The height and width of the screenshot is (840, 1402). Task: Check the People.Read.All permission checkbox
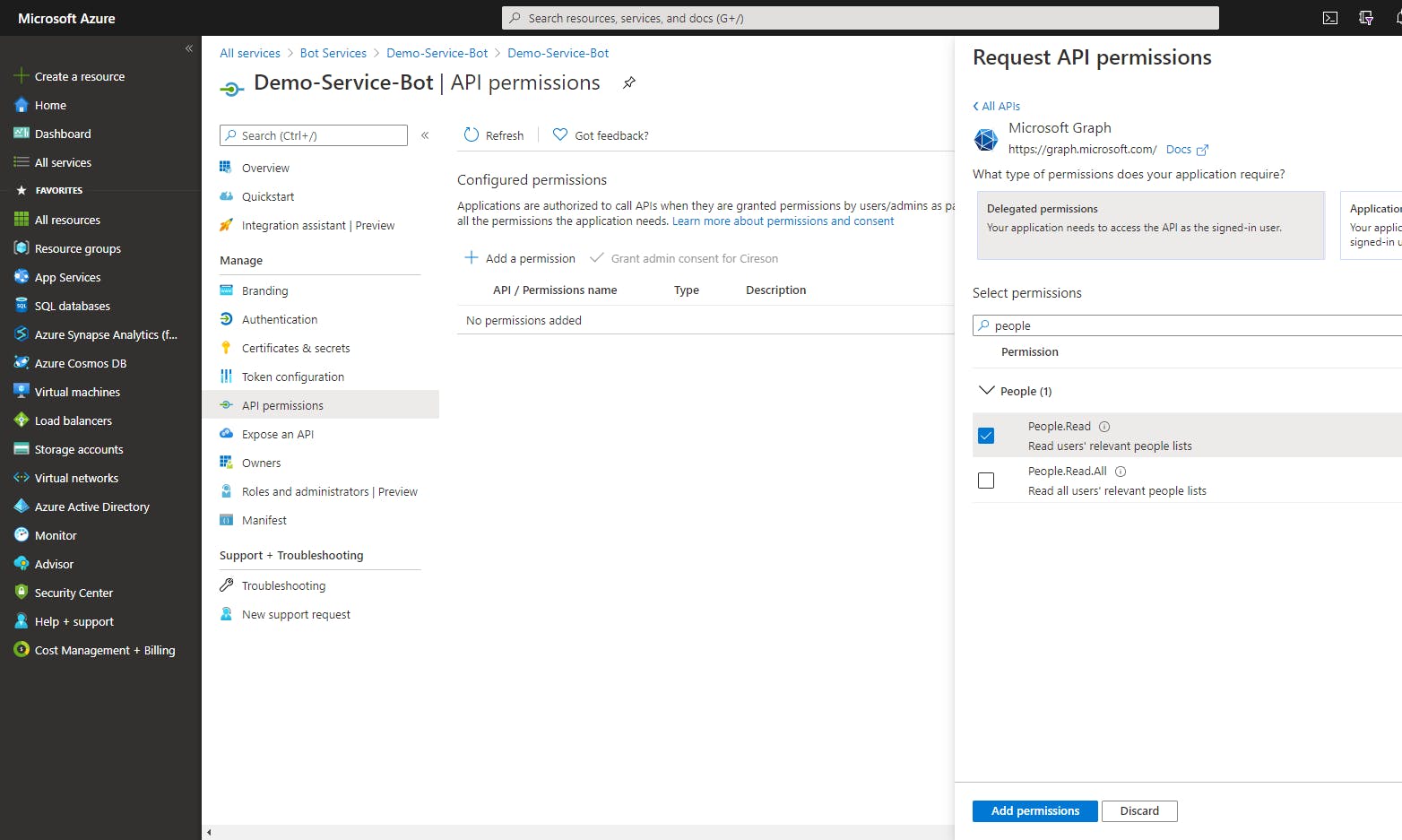tap(986, 481)
